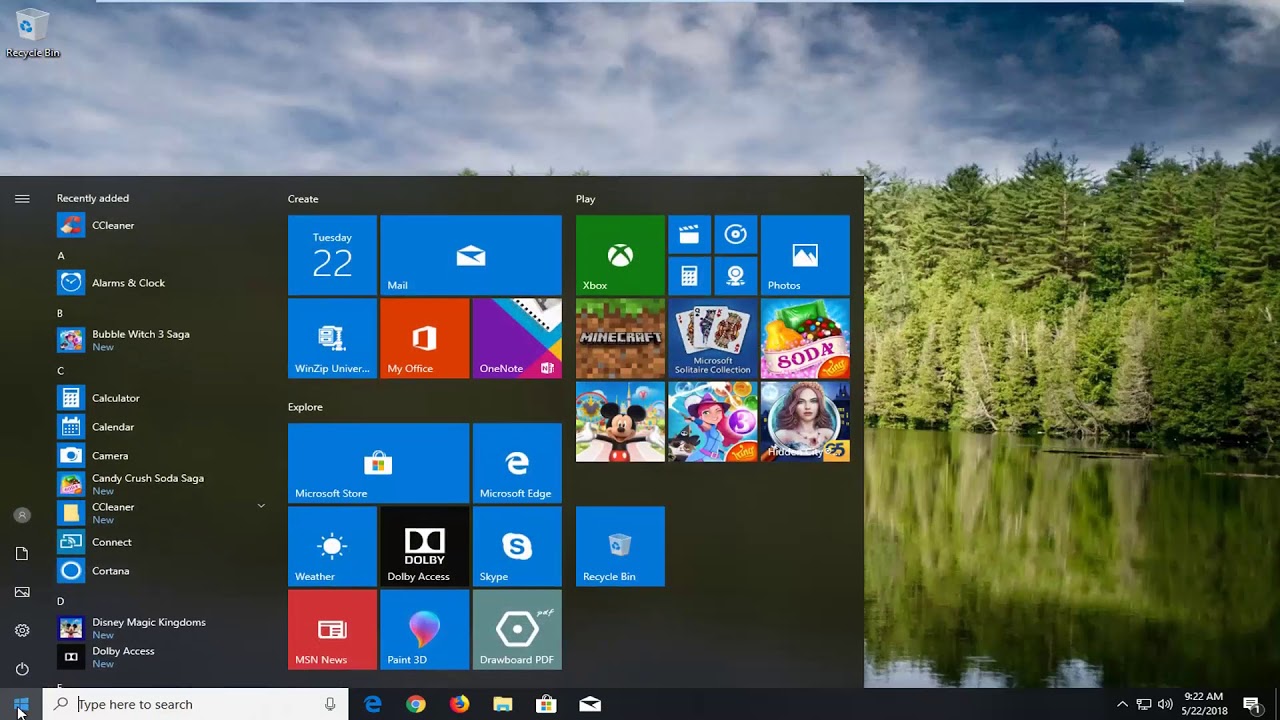Open the Weather tile

tap(332, 546)
